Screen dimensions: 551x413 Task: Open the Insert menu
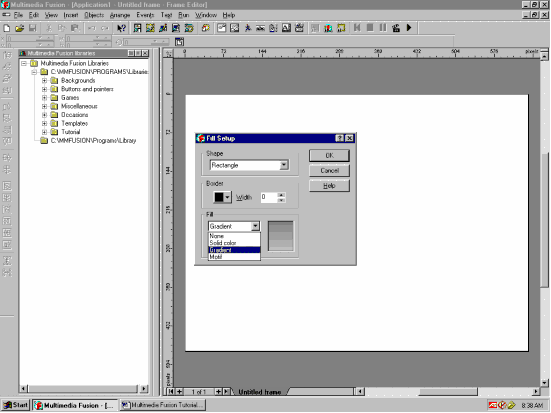click(x=71, y=15)
